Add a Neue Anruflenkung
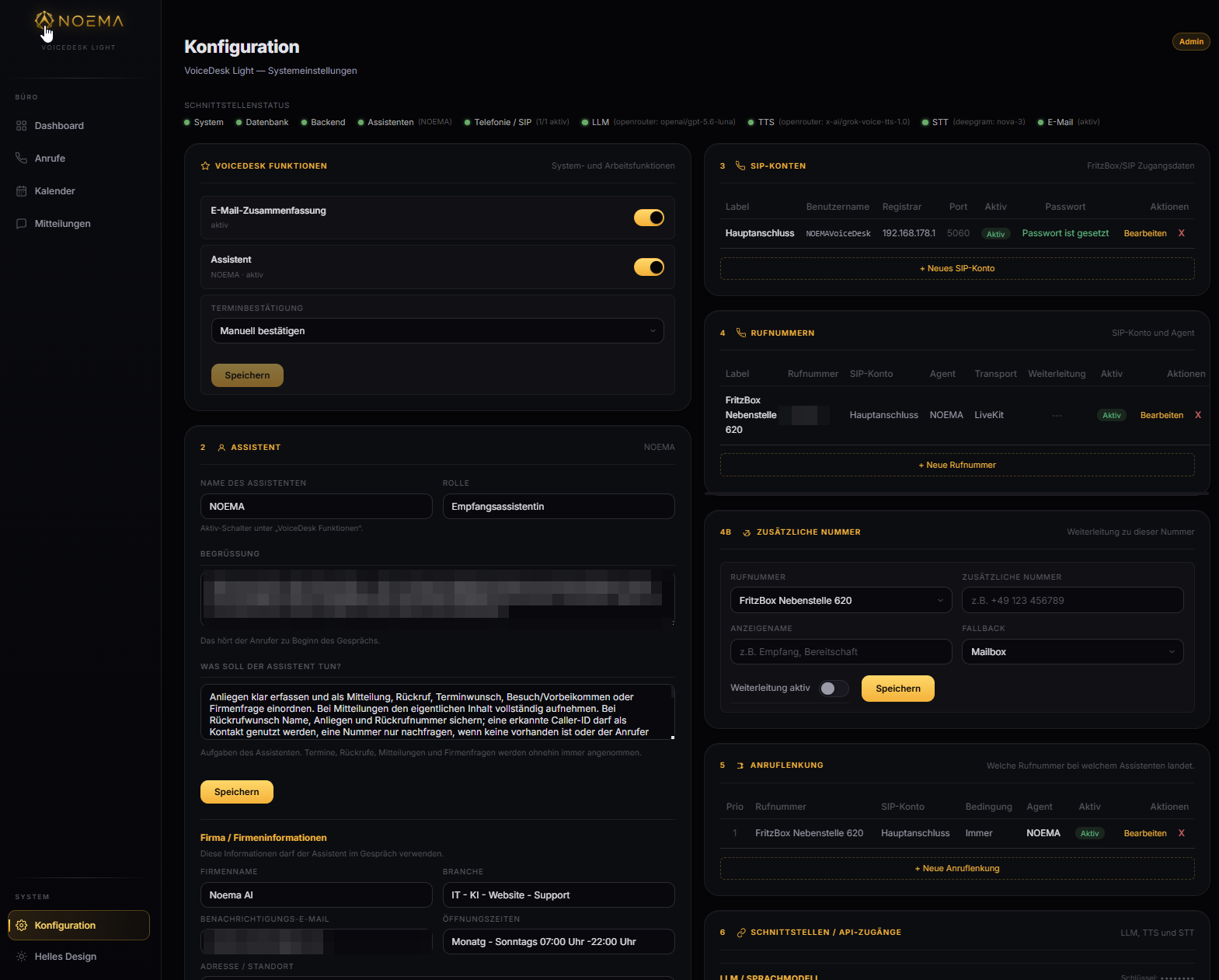 coord(957,869)
